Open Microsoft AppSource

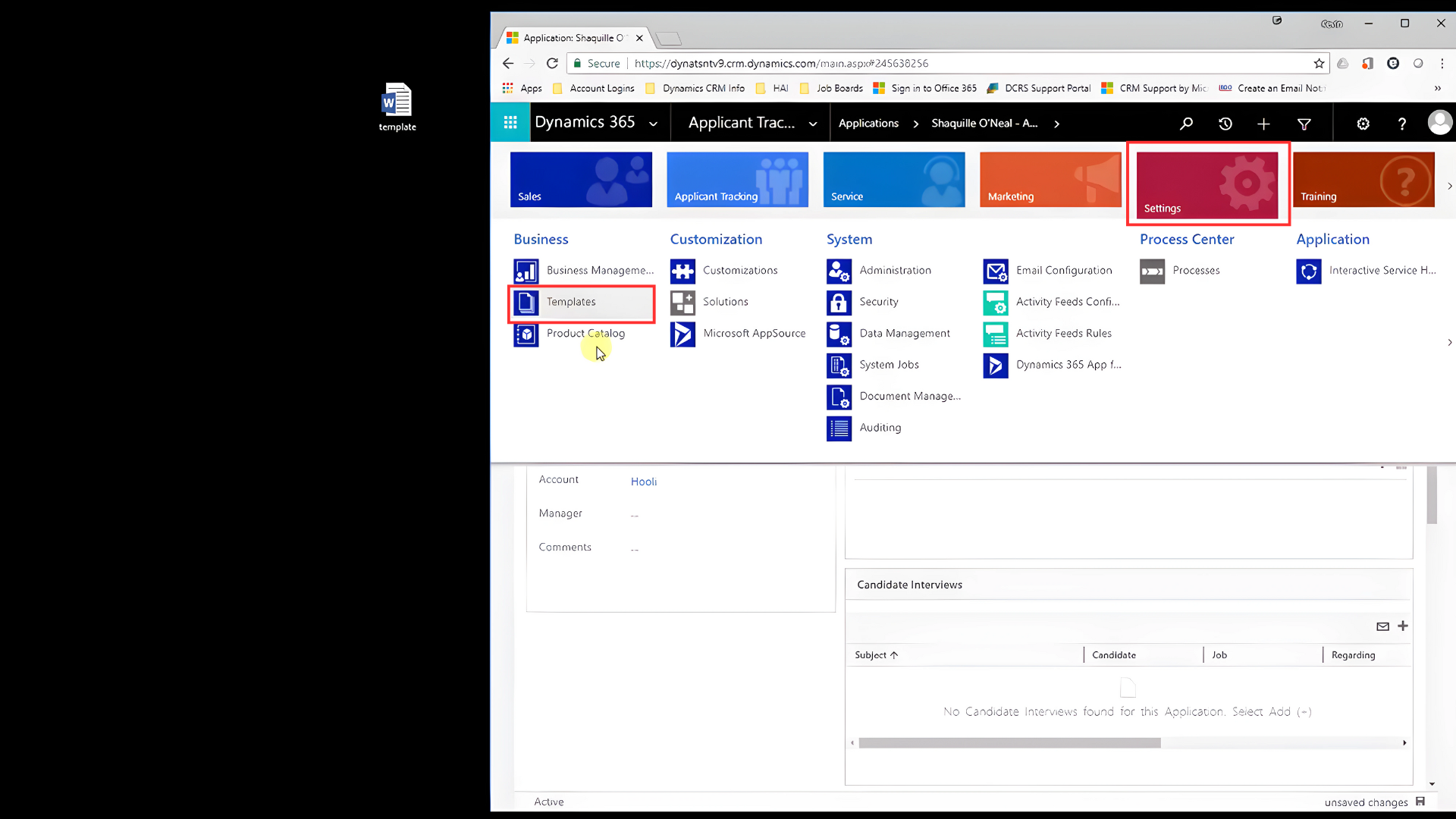[739, 334]
